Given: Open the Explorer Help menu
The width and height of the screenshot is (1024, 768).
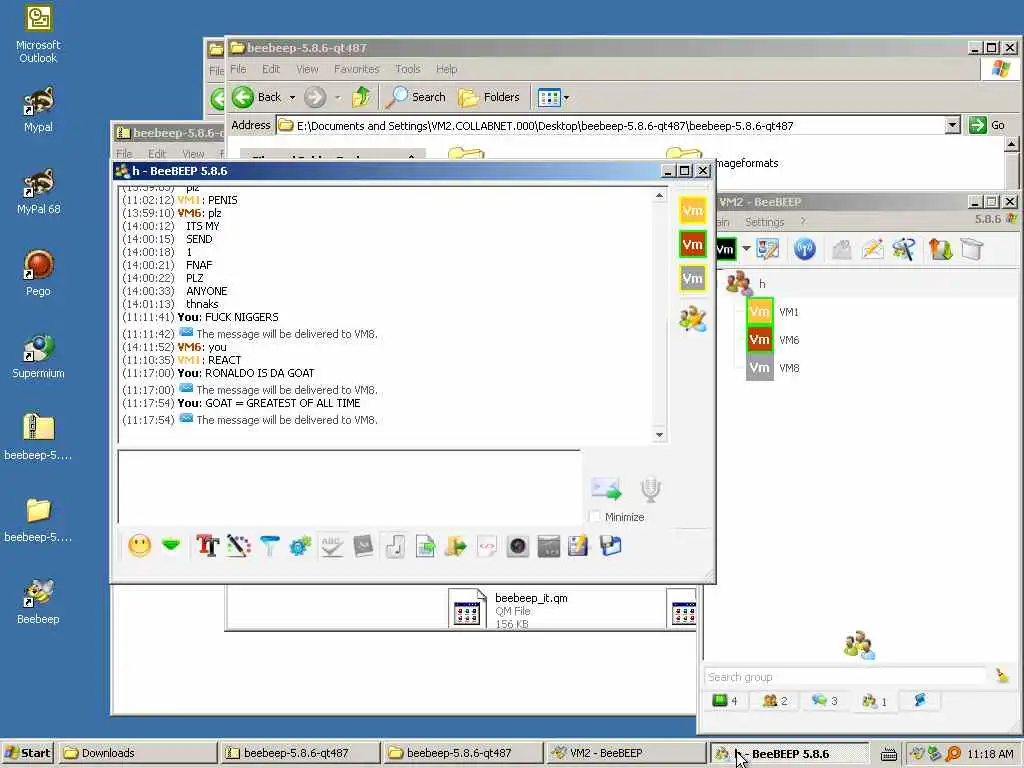Looking at the screenshot, I should point(447,69).
